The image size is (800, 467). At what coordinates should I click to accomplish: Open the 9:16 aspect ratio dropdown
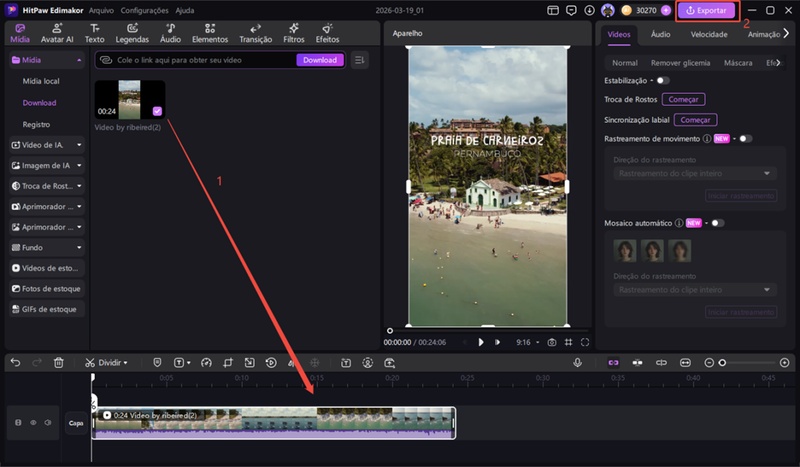tap(527, 342)
